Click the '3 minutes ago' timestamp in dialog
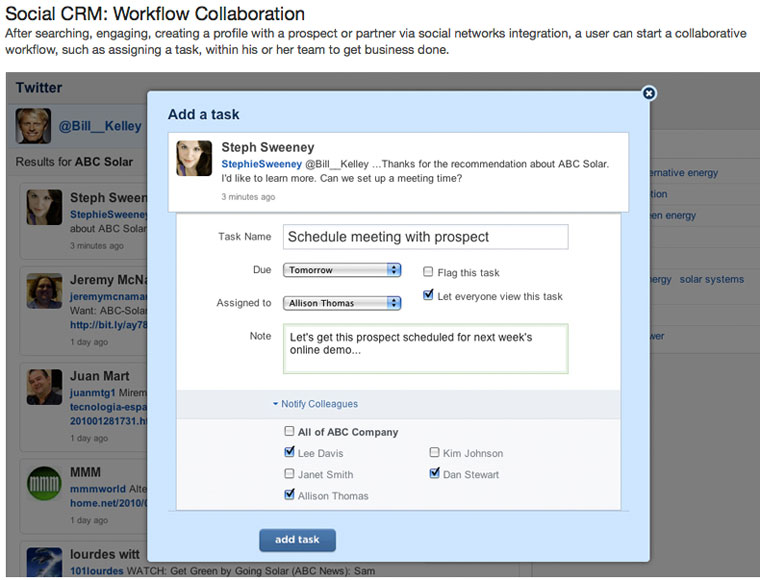Viewport: 760px width, 580px height. coord(248,197)
